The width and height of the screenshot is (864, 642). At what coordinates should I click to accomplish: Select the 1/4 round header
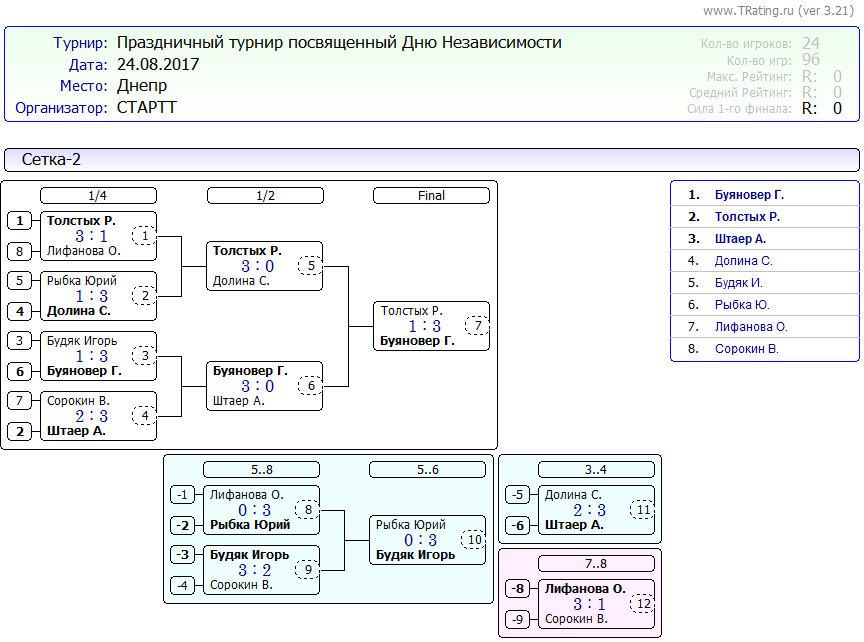click(x=98, y=196)
